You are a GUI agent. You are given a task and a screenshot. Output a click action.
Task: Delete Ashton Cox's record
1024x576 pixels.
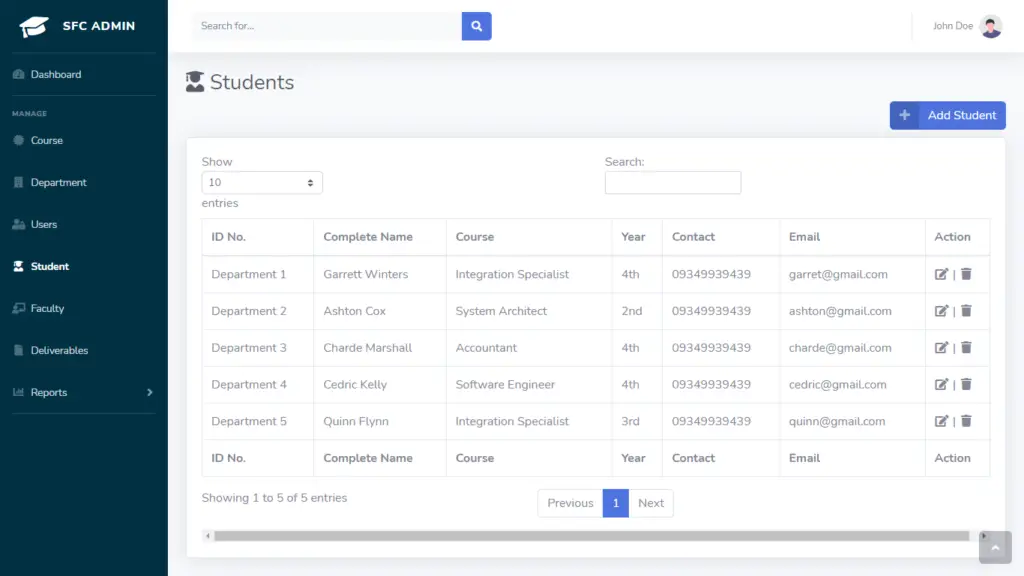(967, 310)
